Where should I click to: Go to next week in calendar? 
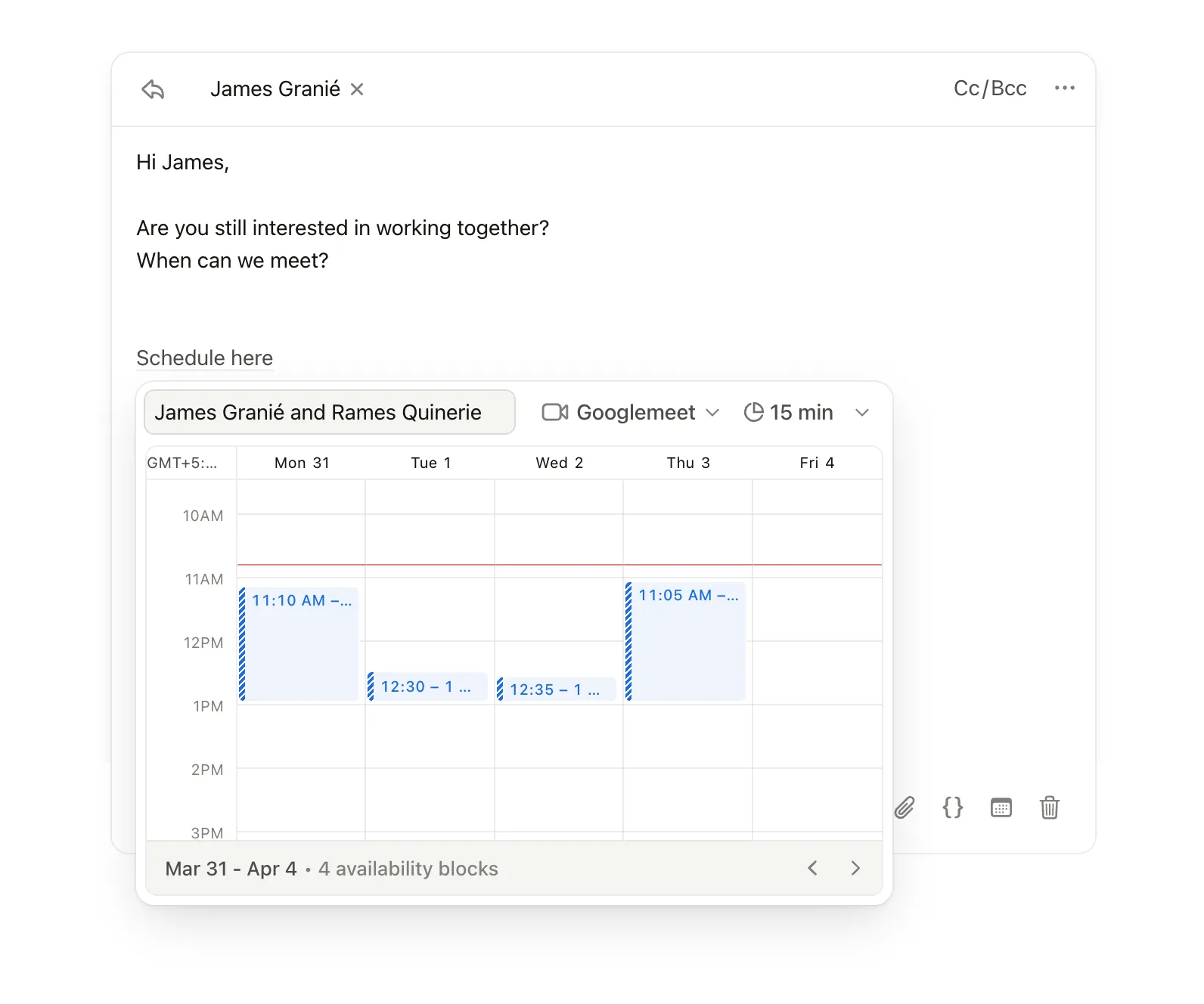855,868
